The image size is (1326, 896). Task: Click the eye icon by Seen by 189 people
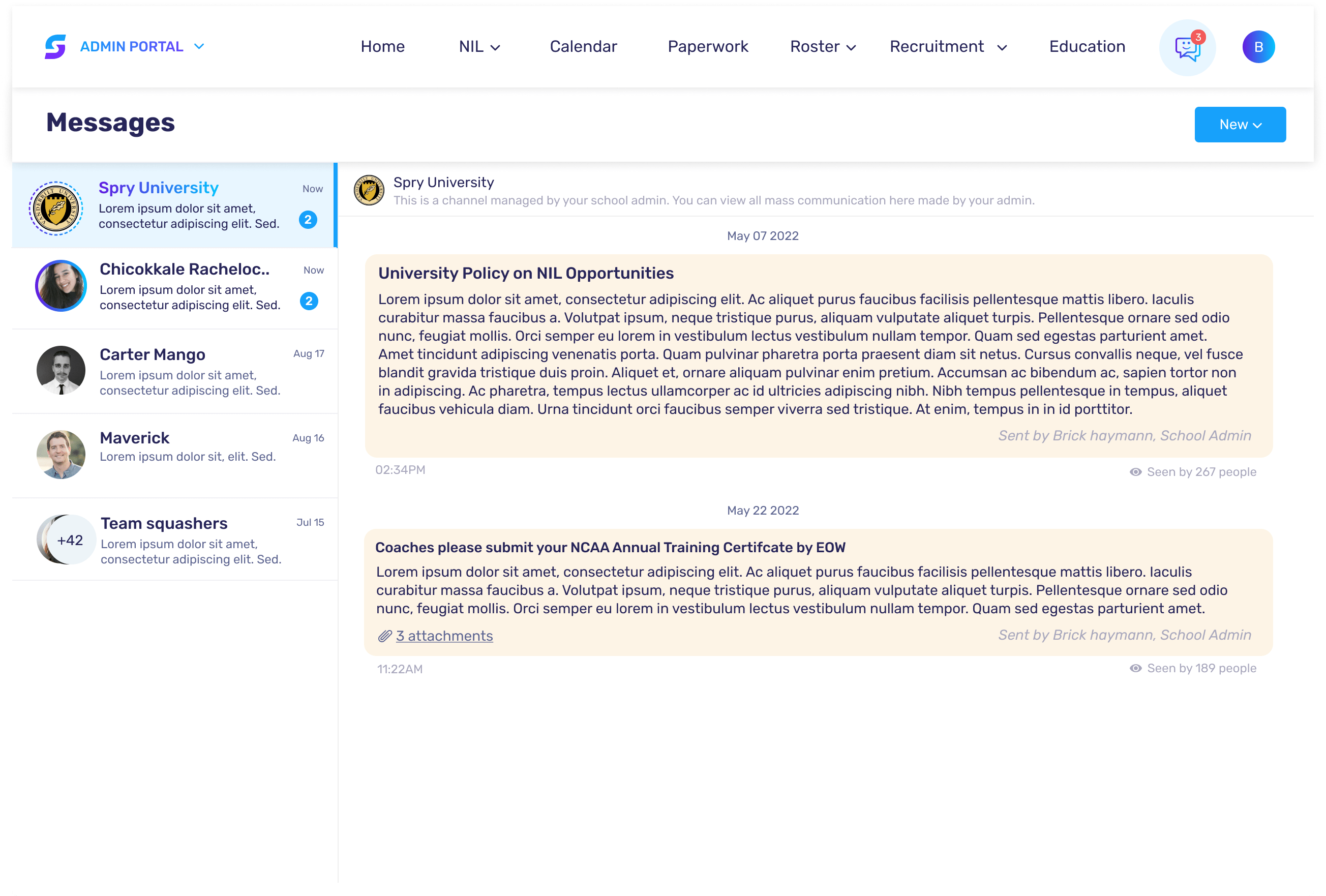tap(1136, 668)
